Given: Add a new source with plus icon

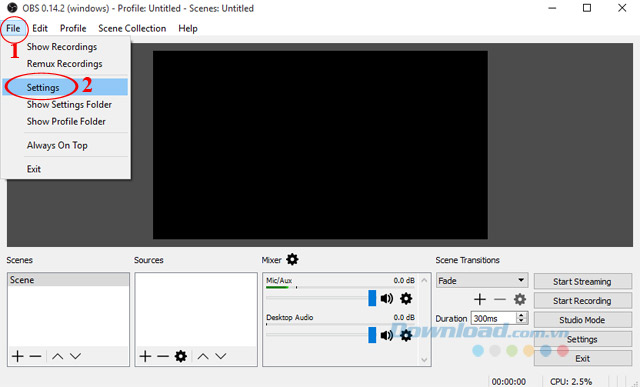Looking at the screenshot, I should pos(145,356).
